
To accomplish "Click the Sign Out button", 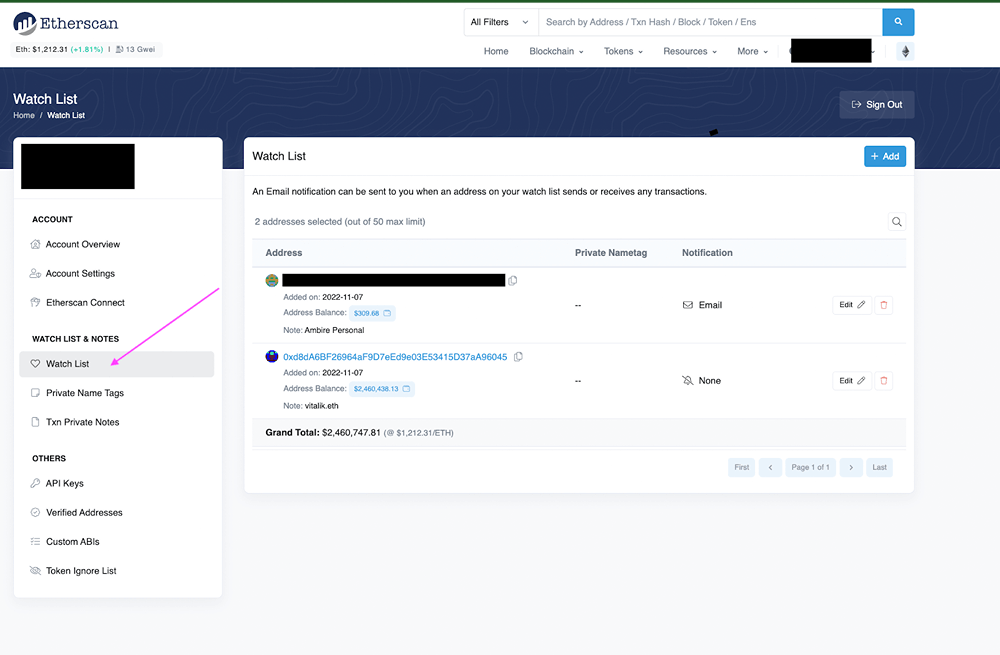I will click(877, 105).
